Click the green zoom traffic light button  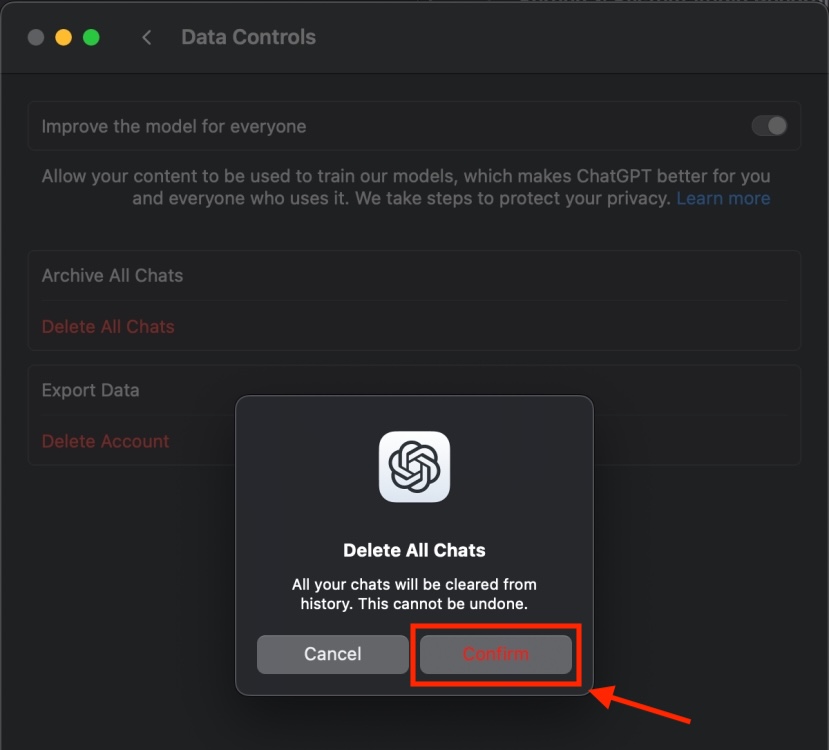pos(91,37)
